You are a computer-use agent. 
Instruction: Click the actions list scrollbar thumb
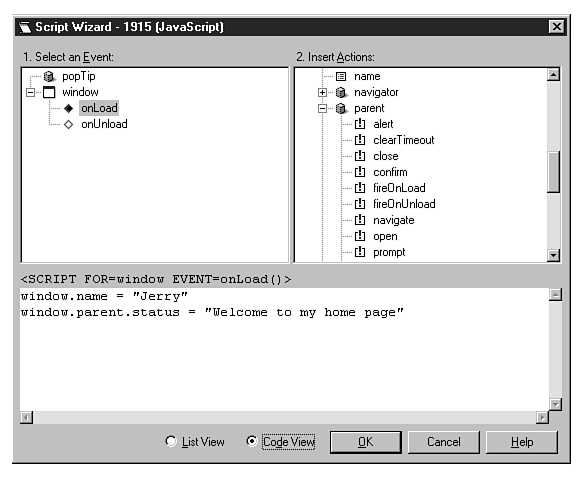(x=553, y=172)
